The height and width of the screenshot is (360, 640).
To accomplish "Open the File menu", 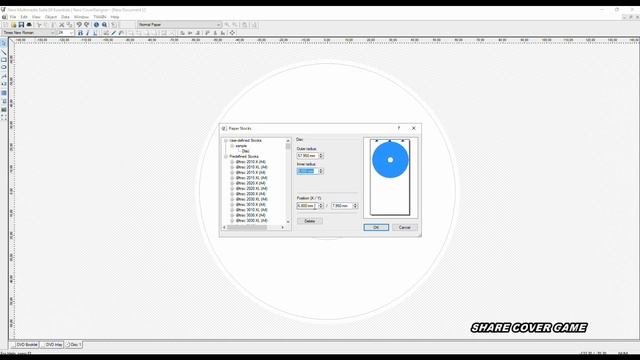I will click(13, 17).
